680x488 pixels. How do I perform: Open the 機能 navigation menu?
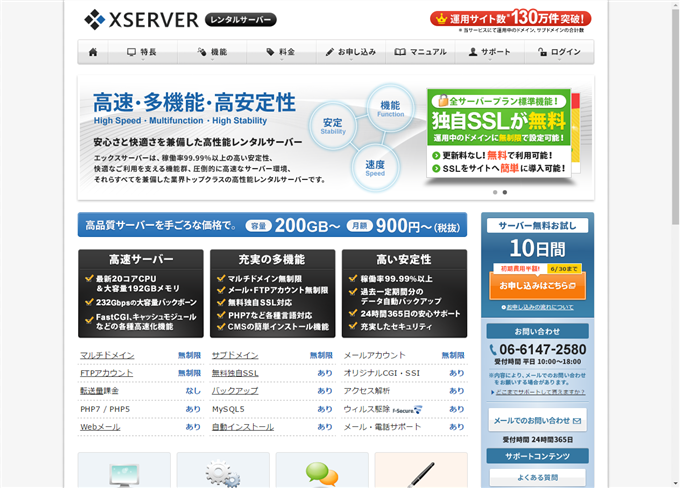coord(212,52)
